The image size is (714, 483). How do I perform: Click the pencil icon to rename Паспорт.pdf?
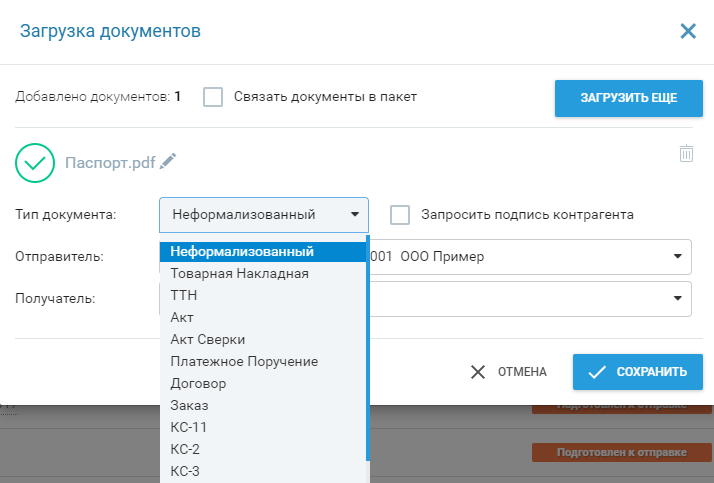(x=168, y=161)
